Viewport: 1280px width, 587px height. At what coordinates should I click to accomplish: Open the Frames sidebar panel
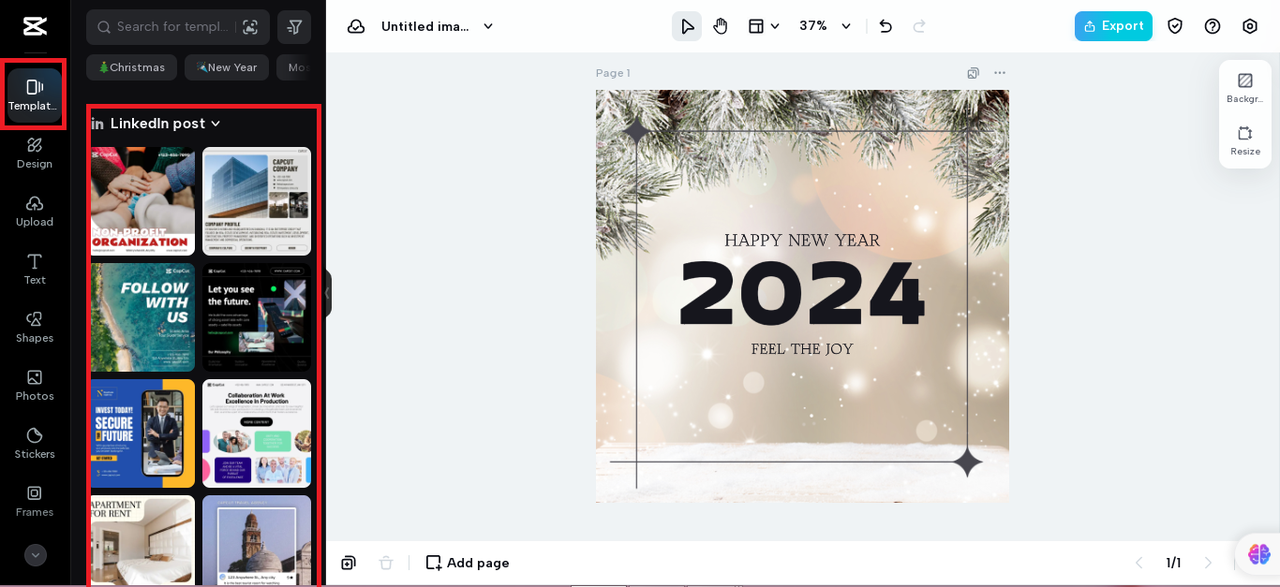click(x=34, y=501)
